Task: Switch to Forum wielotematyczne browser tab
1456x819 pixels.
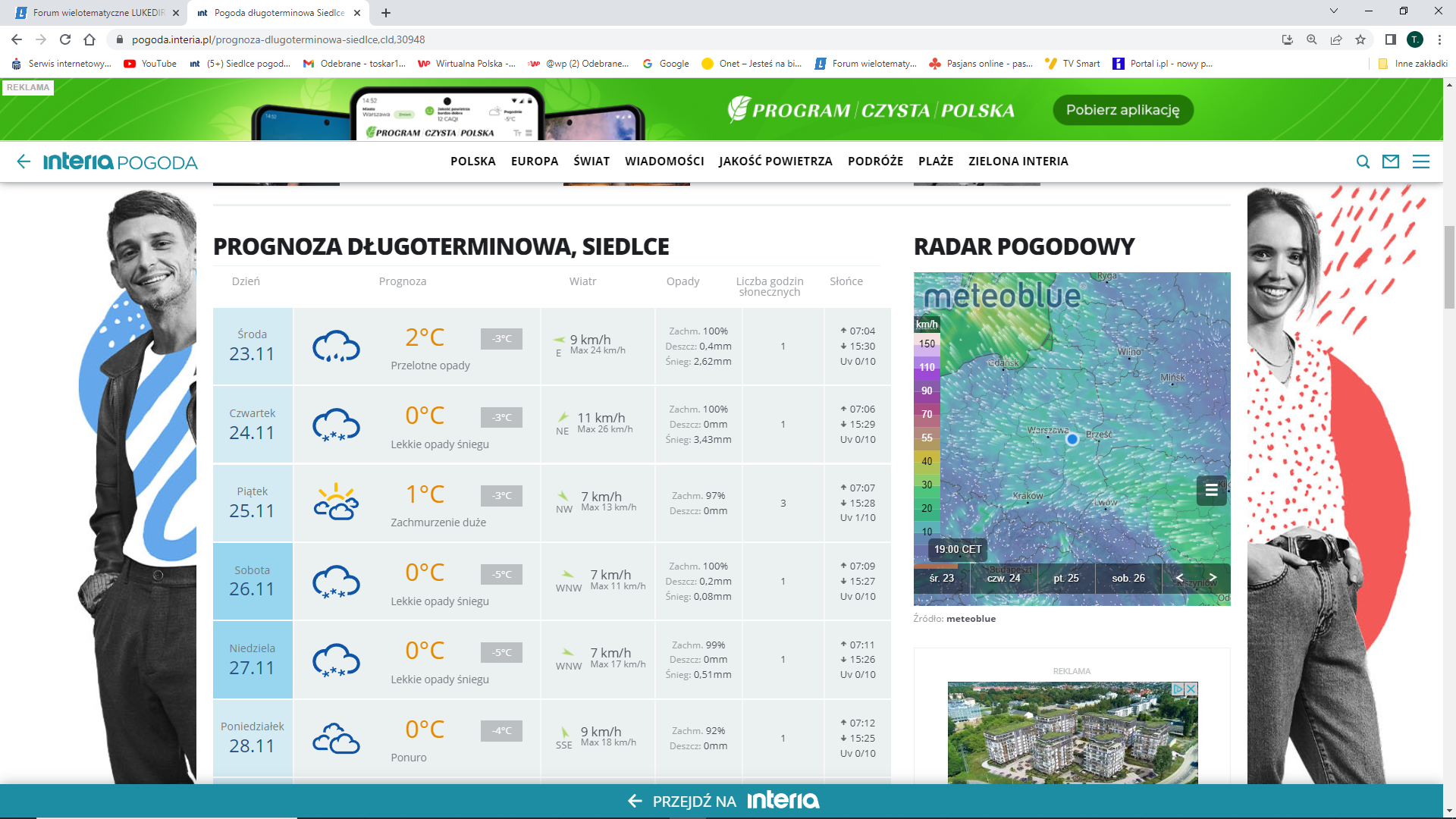Action: (97, 13)
